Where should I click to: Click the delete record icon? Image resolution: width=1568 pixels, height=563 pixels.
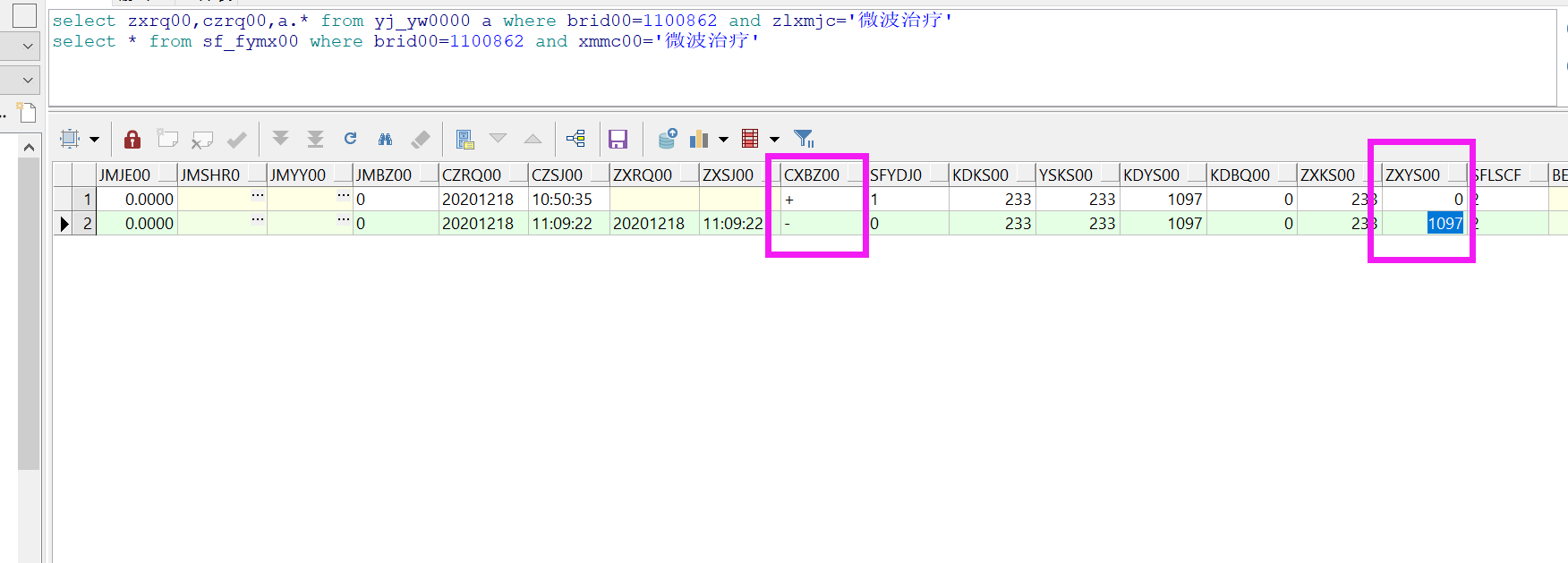[x=202, y=139]
